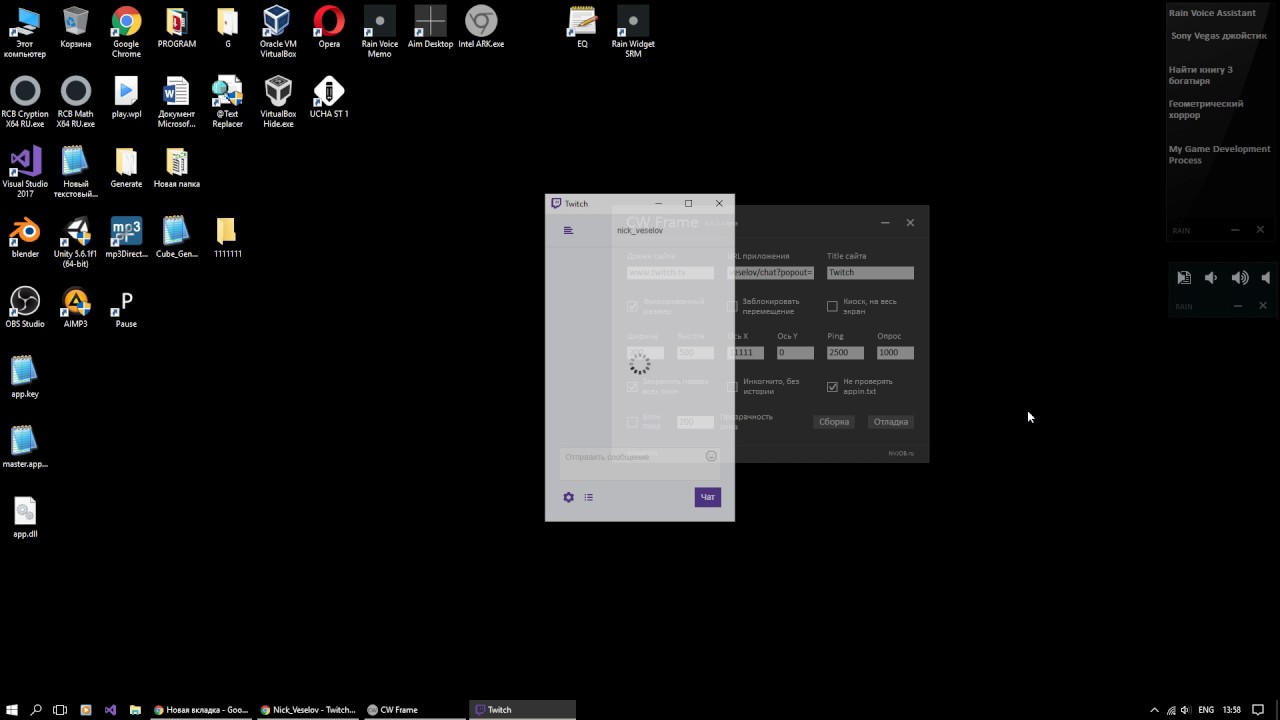
Task: Open Task View icon on taskbar
Action: (60, 710)
